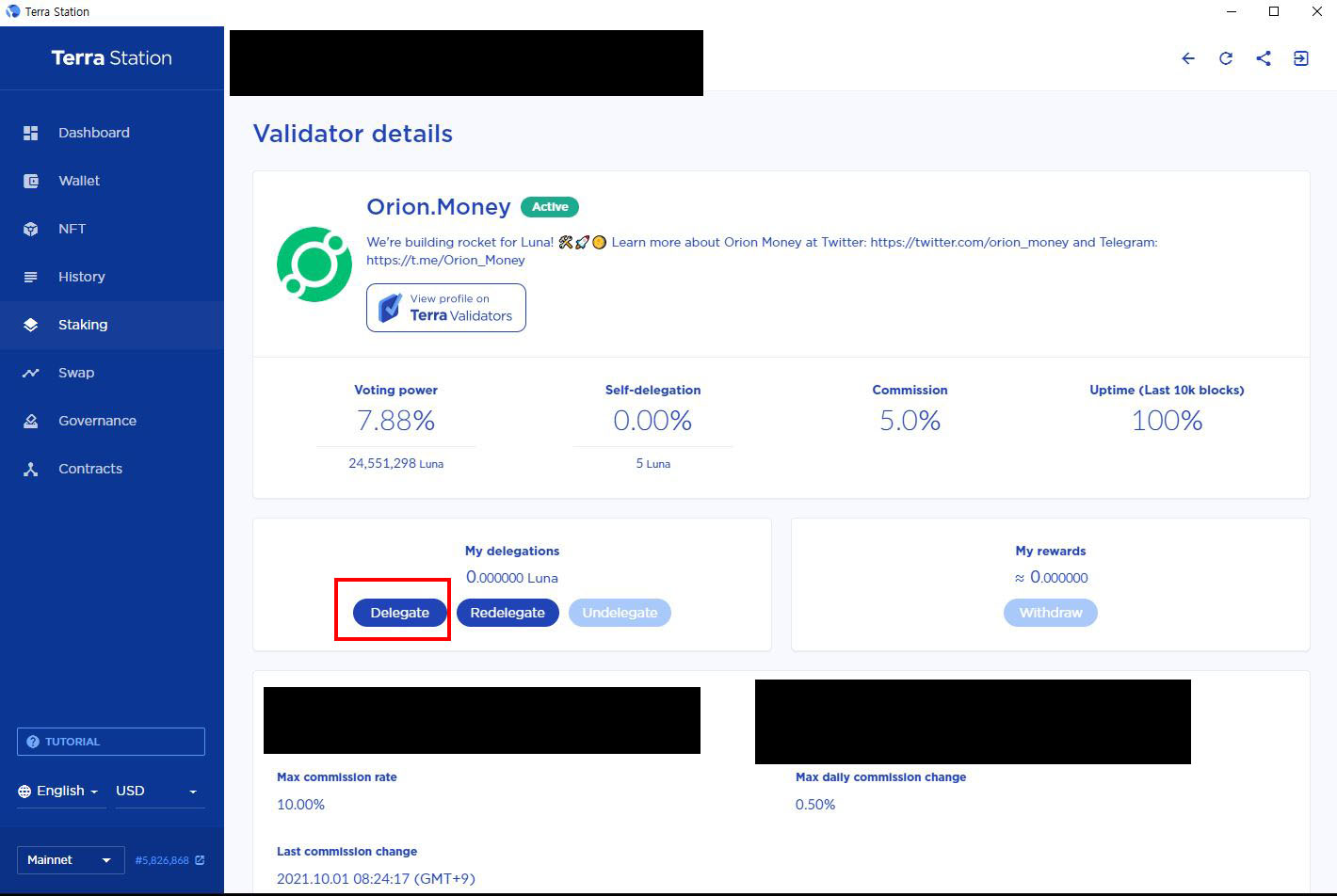Click the History lines icon
The image size is (1337, 896).
(x=31, y=277)
